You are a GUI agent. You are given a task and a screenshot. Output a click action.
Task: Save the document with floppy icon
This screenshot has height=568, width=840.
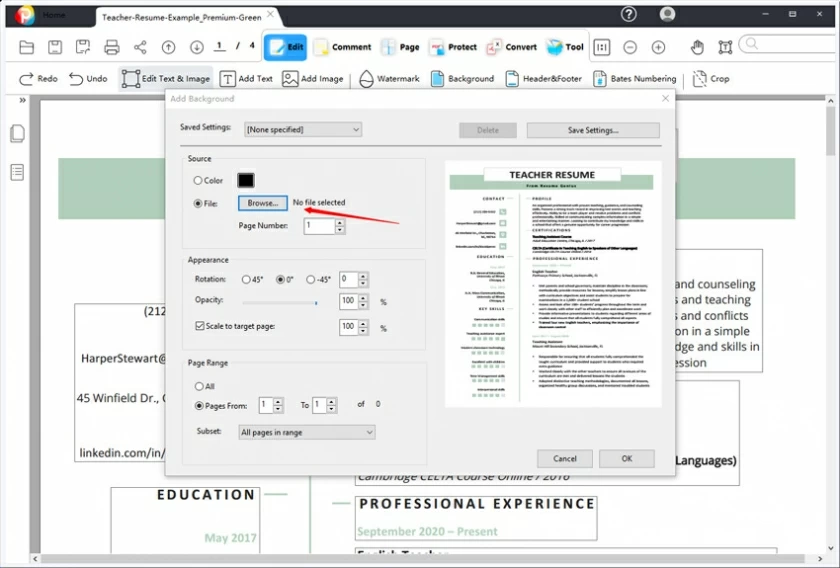point(55,47)
